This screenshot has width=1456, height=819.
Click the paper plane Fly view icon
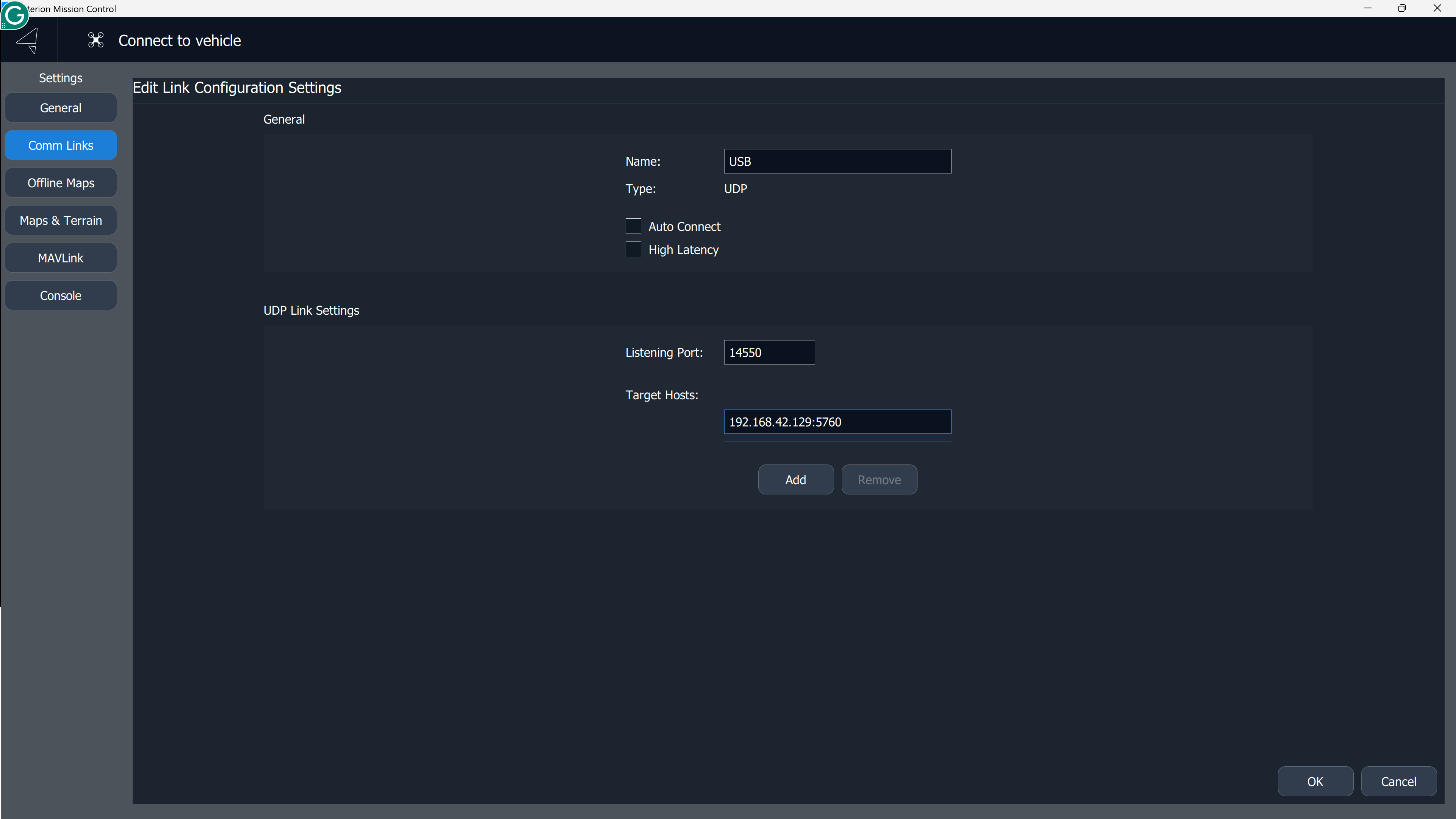click(x=28, y=40)
